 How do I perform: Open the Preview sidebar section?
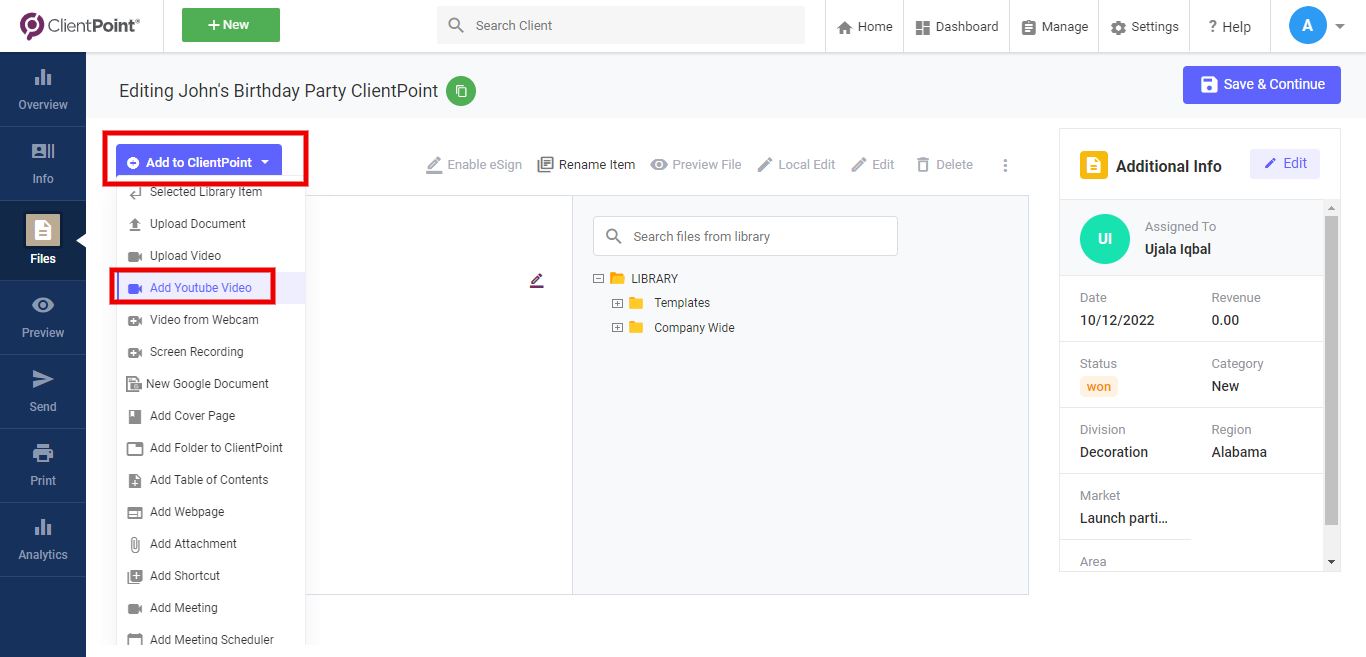(x=43, y=318)
